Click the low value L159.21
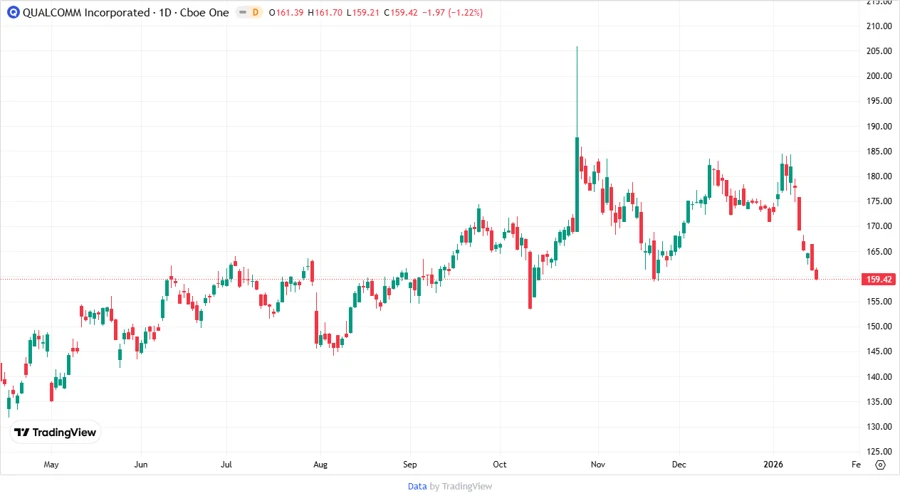The height and width of the screenshot is (498, 900). click(363, 13)
